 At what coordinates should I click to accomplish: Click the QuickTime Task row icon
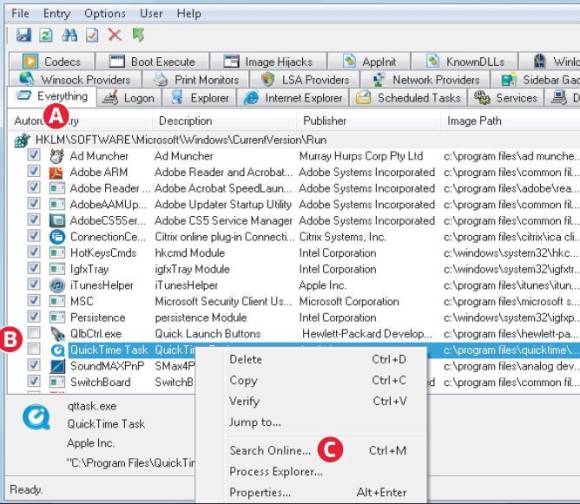(x=58, y=350)
